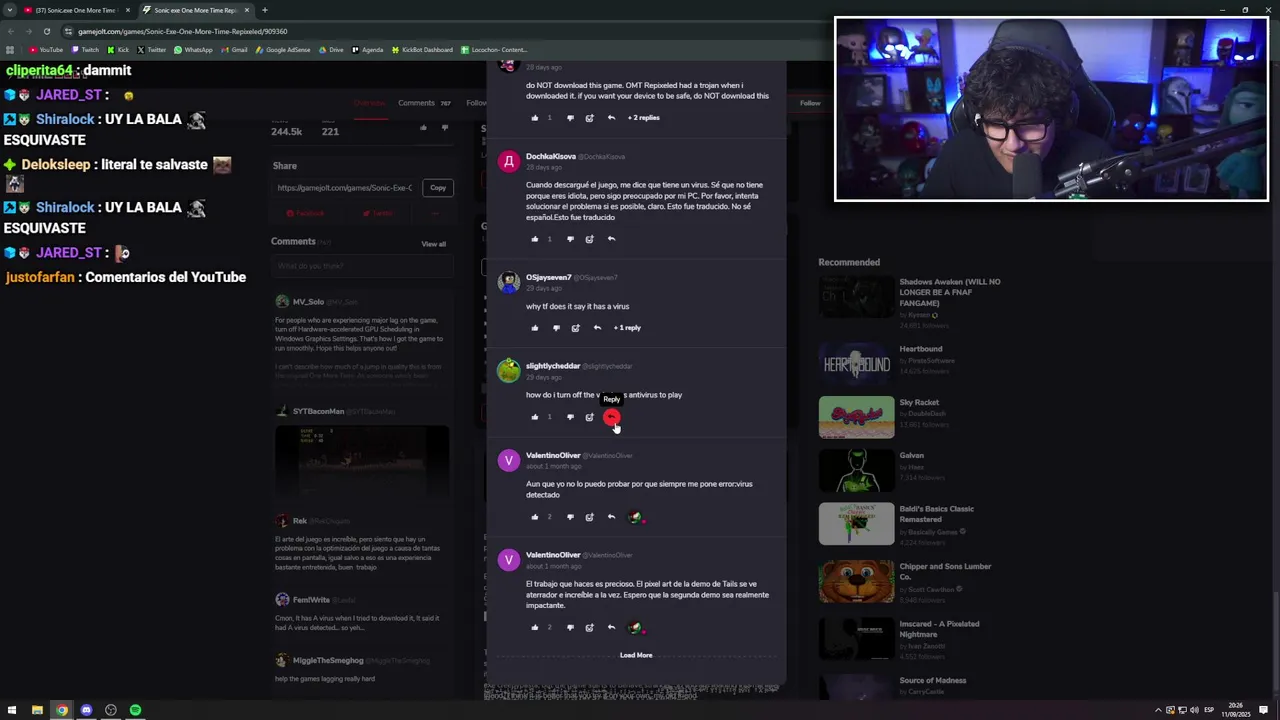The height and width of the screenshot is (720, 1280).
Task: Reply to the 'pixel art' ValentinoOliver comment
Action: 611,628
